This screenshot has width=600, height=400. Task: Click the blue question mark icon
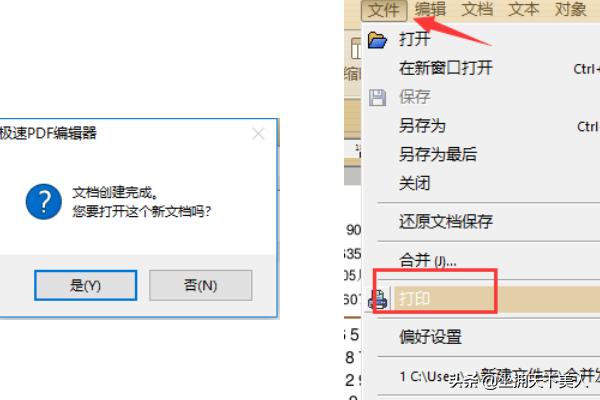[44, 202]
